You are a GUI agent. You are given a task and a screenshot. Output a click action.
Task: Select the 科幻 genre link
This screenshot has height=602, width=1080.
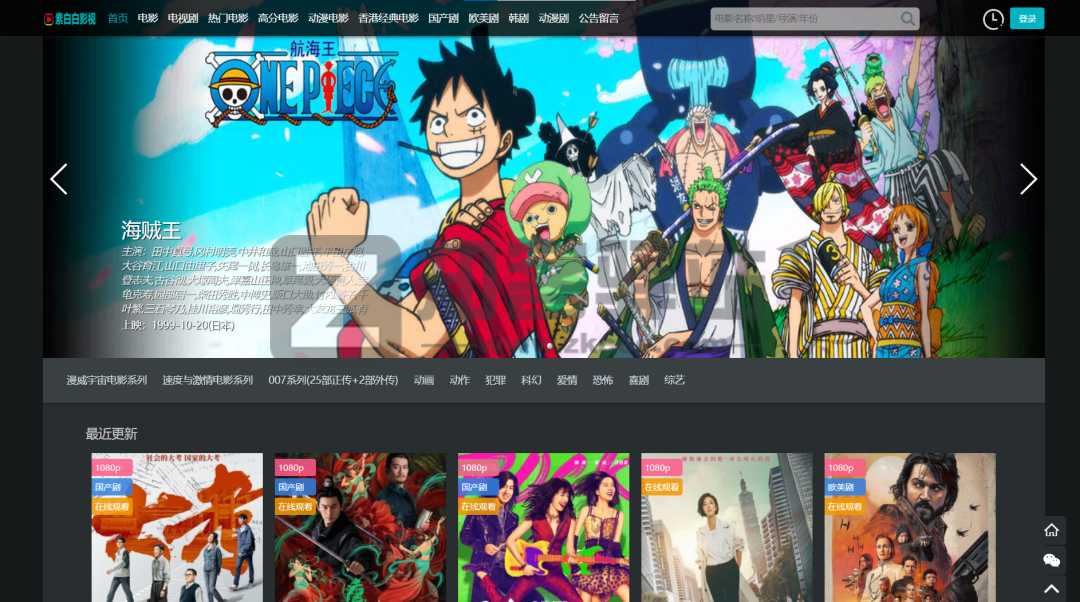click(531, 380)
